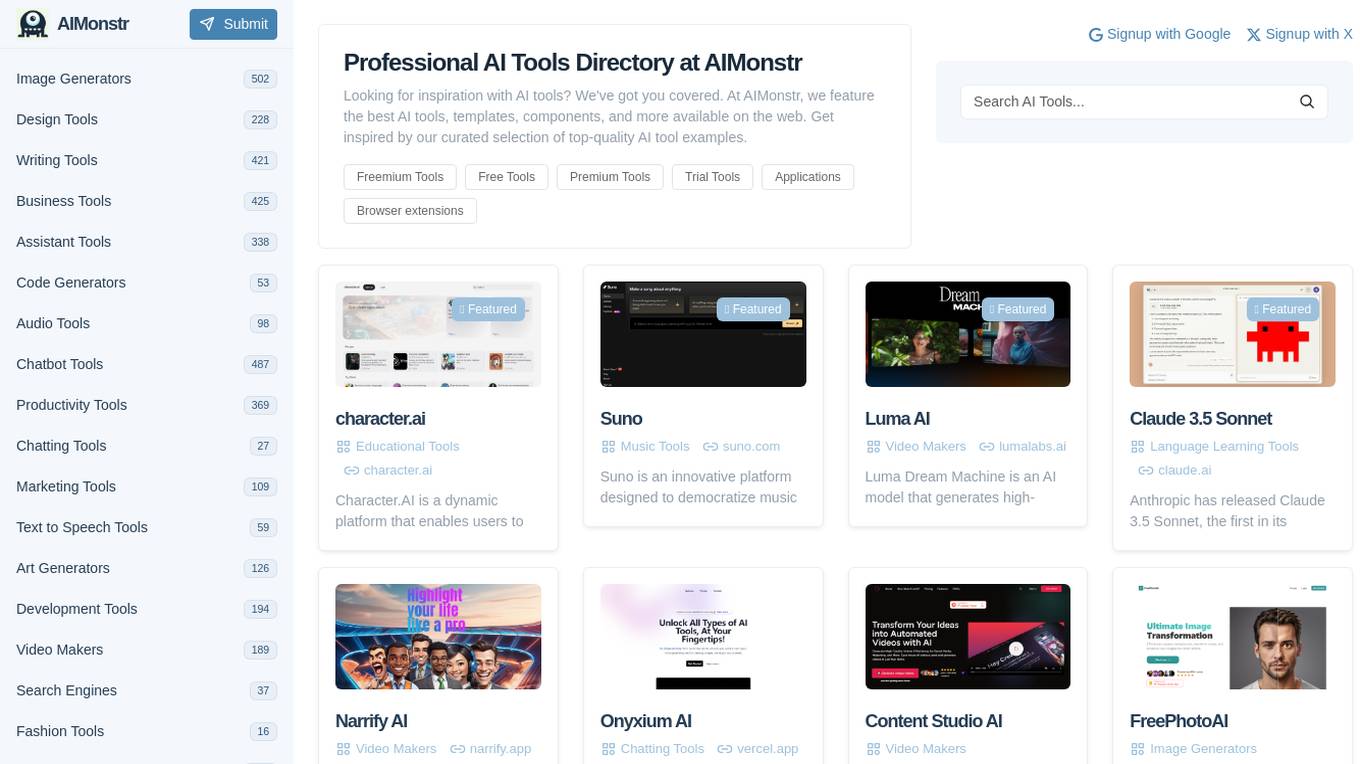Open the character.ai screenshot thumbnail

click(x=438, y=334)
